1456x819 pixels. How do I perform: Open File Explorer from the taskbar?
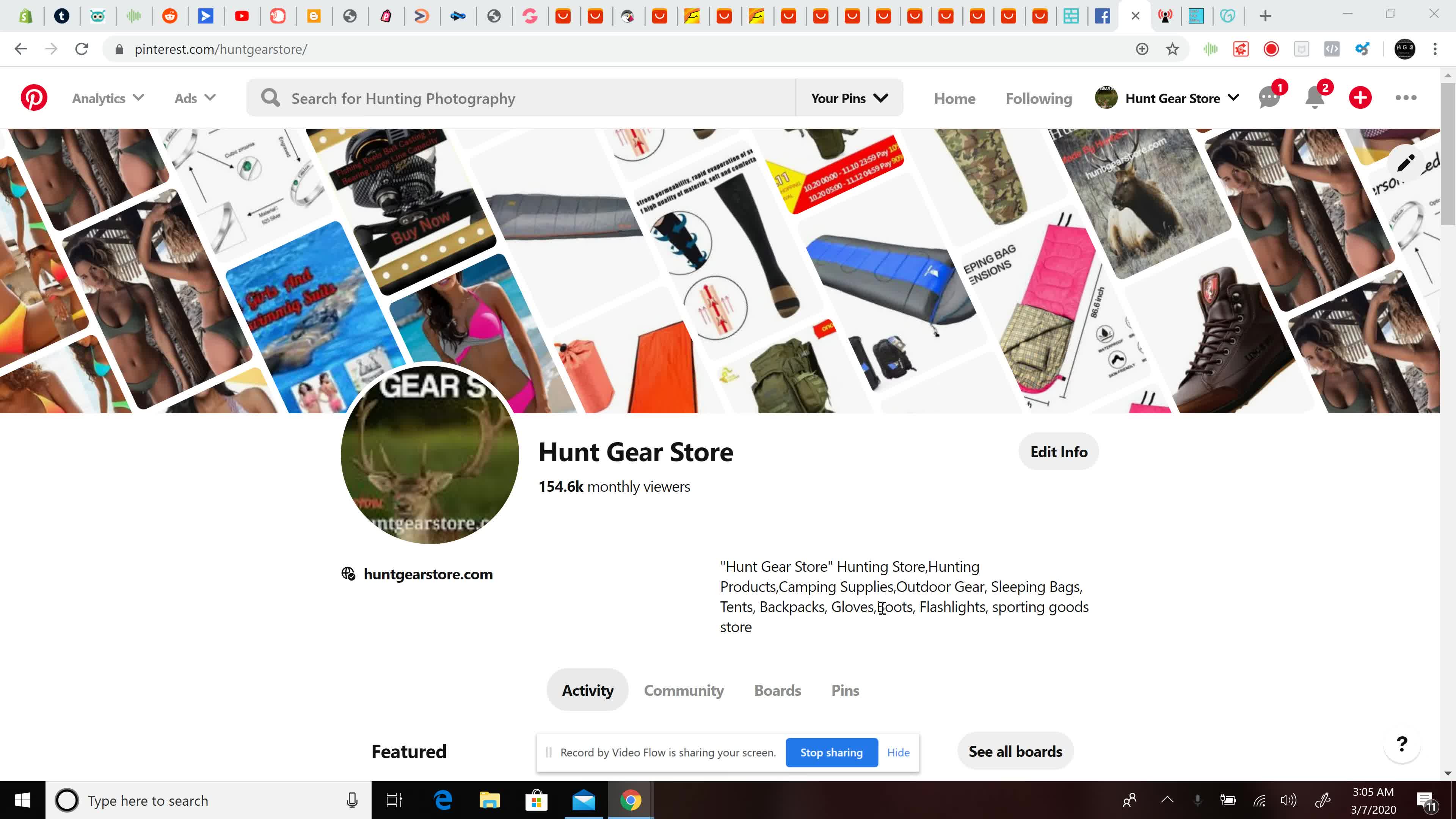(x=490, y=800)
